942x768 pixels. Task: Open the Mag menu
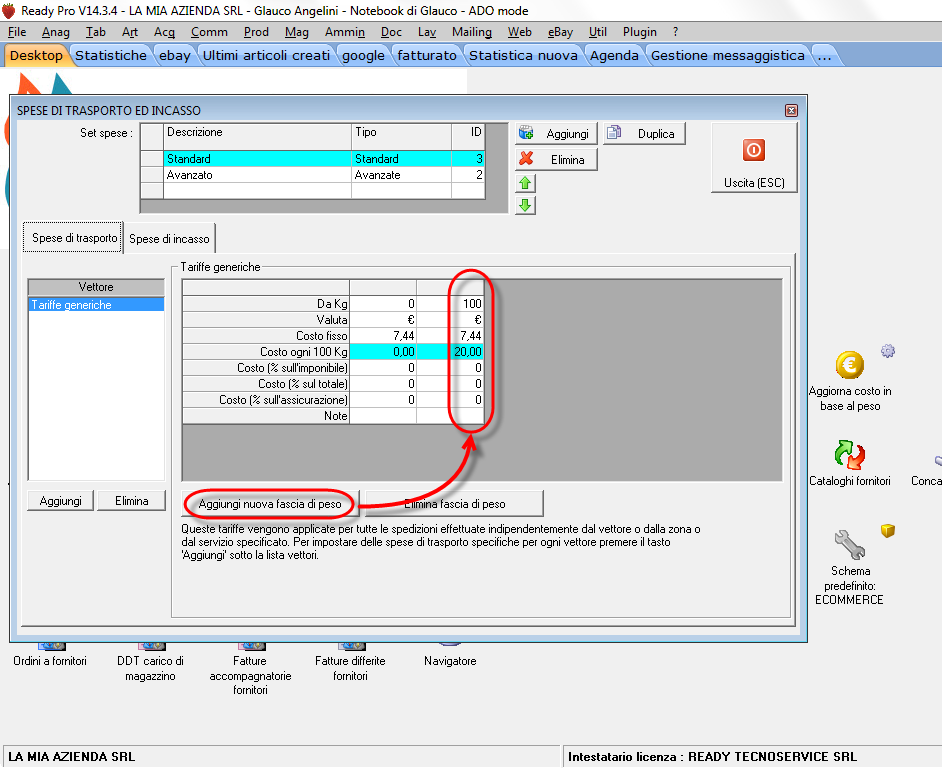pos(297,32)
